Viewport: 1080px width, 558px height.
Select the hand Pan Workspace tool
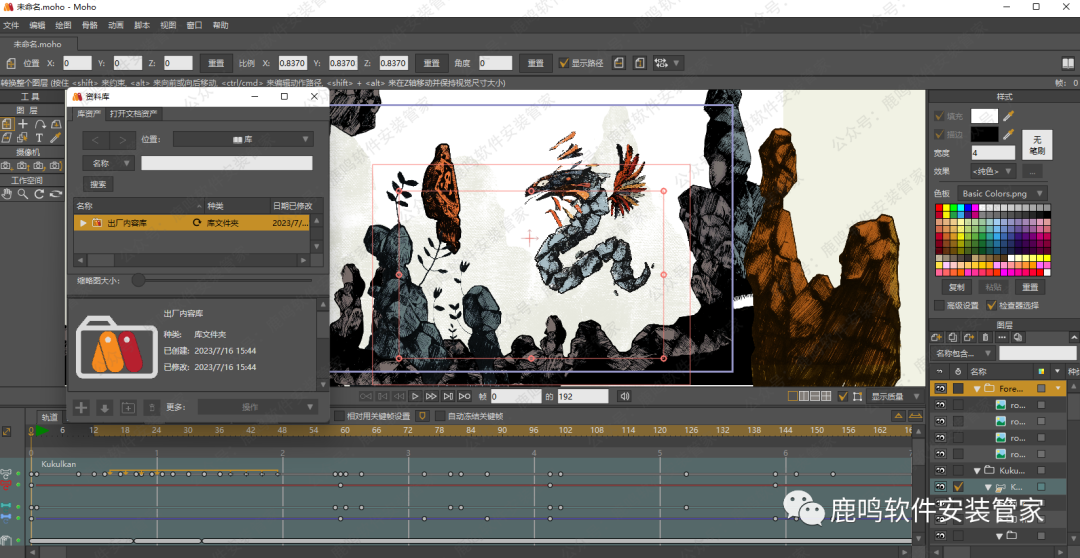[7, 194]
